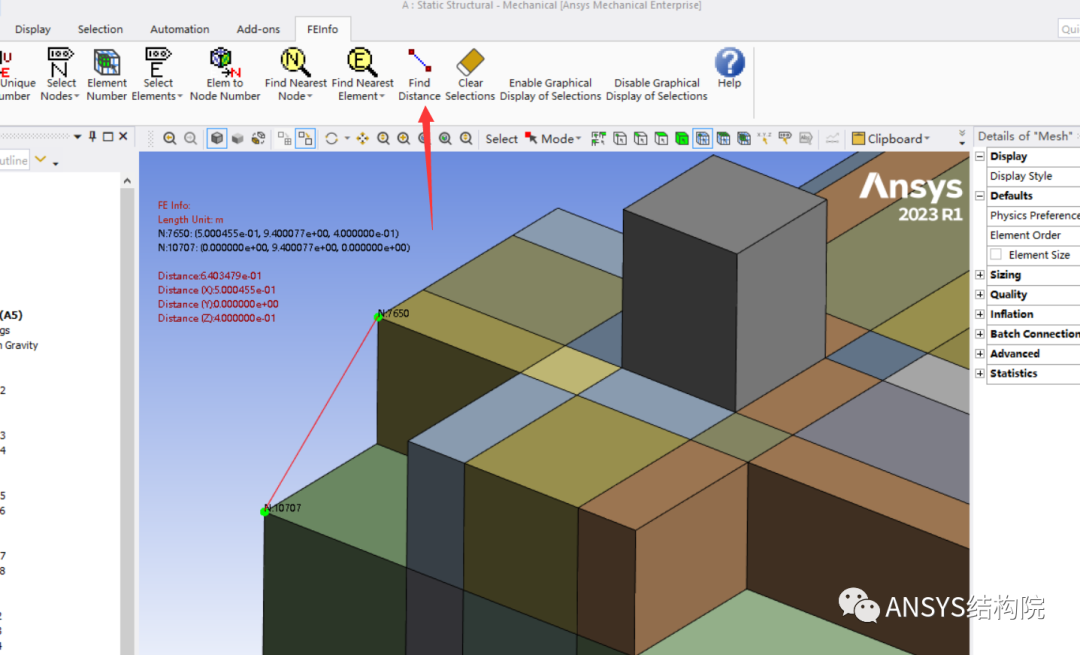Pin the Outline panel
The width and height of the screenshot is (1080, 655).
tap(92, 136)
